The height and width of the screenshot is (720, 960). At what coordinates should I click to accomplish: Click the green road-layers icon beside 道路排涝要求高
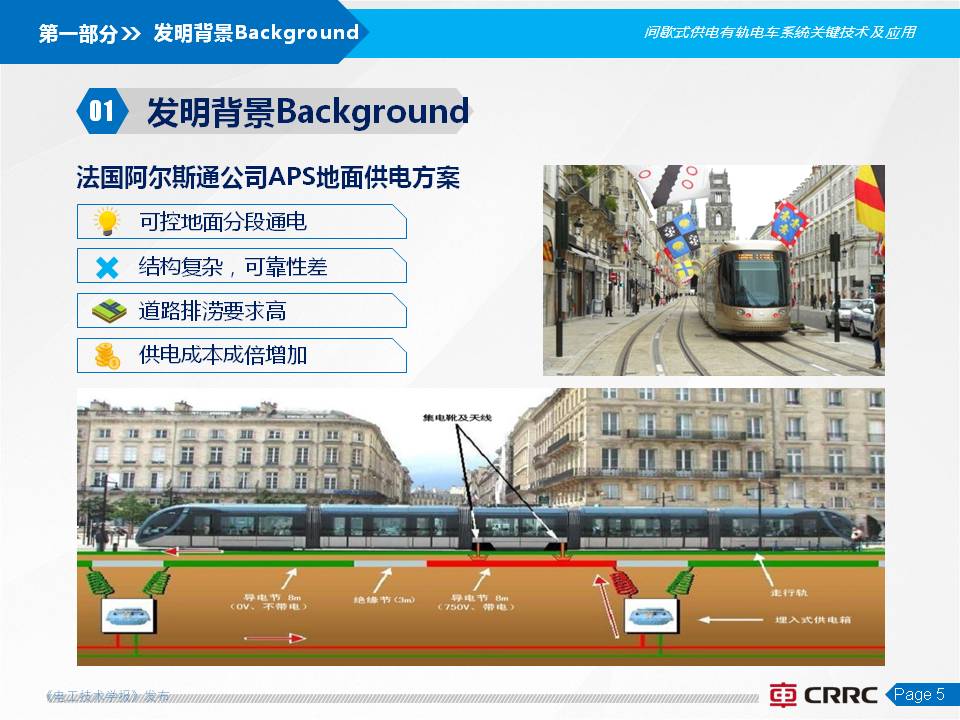(109, 311)
